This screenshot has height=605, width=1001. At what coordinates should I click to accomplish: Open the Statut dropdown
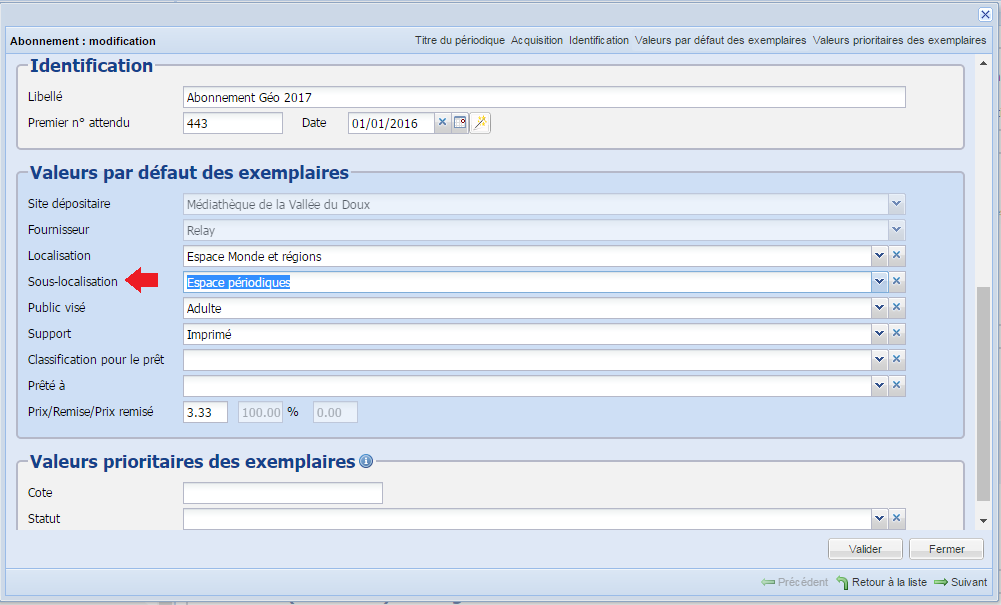pyautogui.click(x=878, y=518)
